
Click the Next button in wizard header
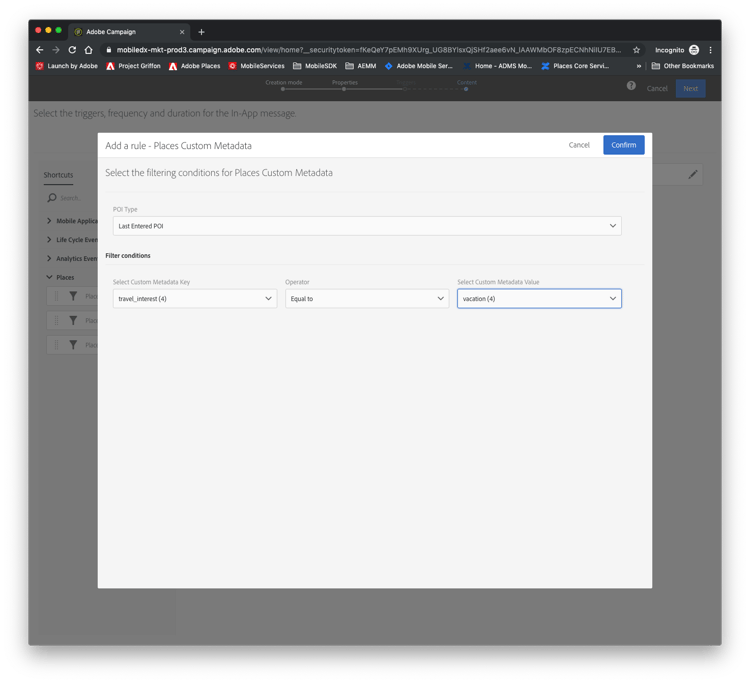tap(690, 88)
